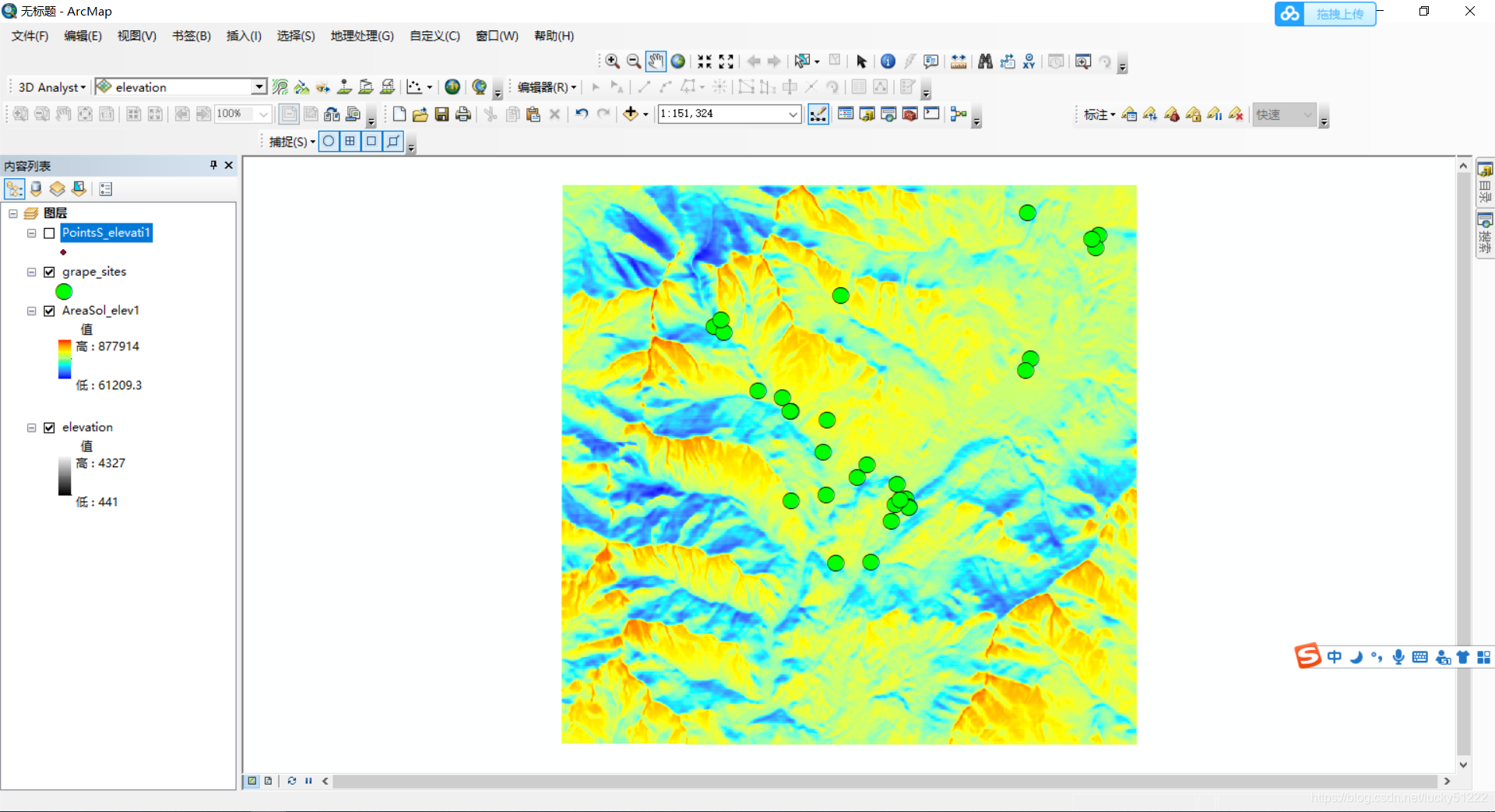Open the 文件(F) menu
1495x812 pixels.
[30, 36]
